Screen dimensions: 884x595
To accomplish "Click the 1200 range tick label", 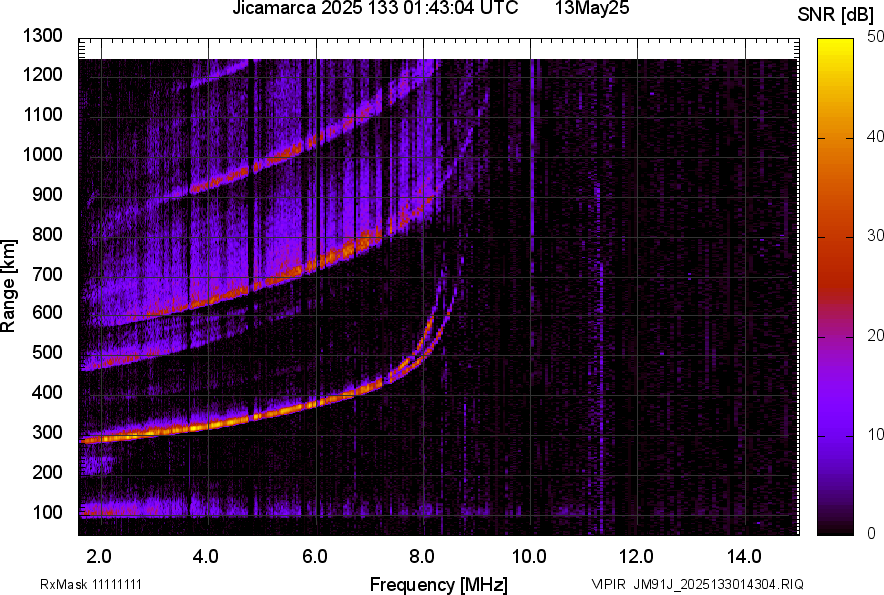I will 42,74.
